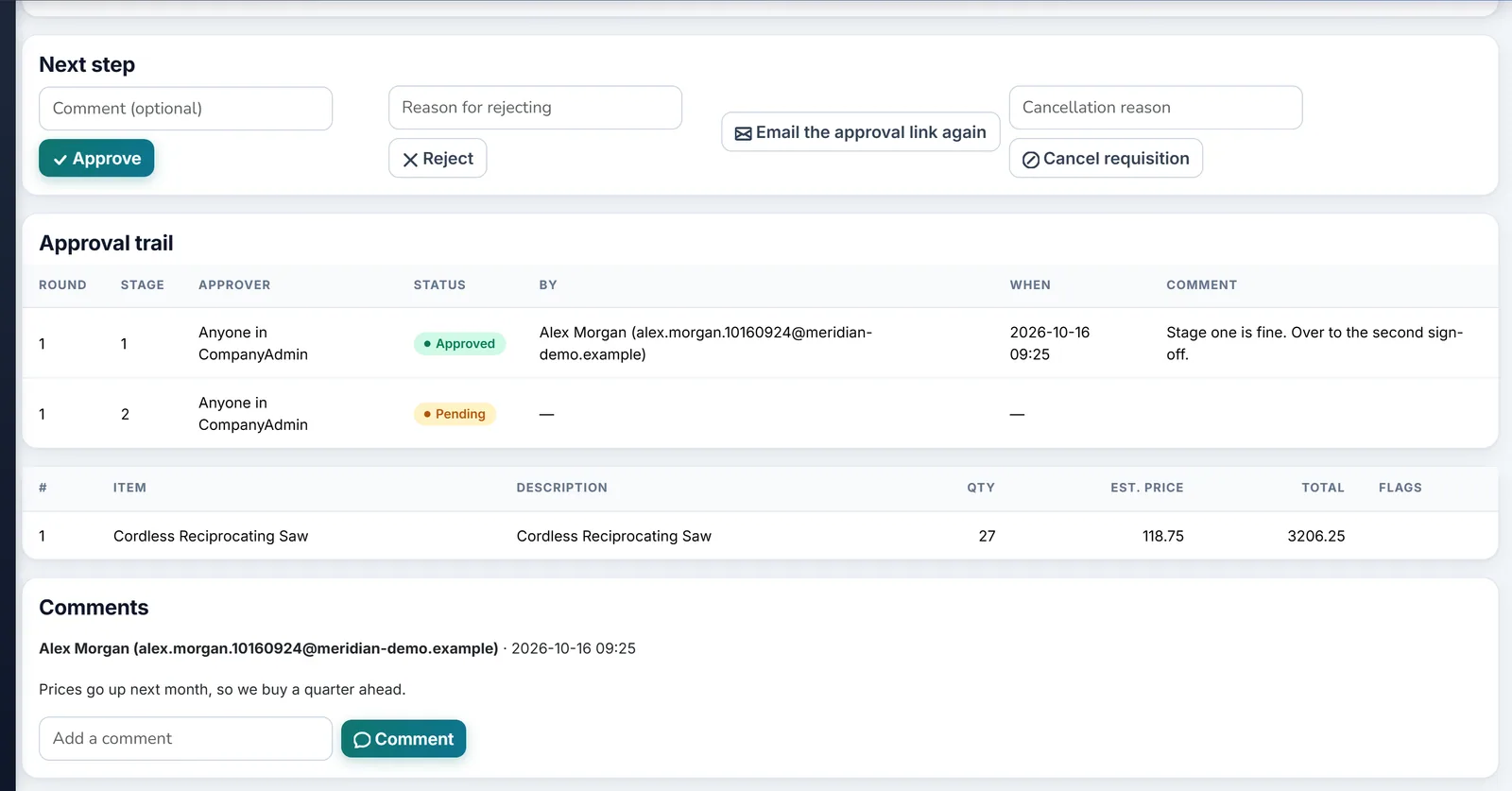
Task: Click the STAGE column header
Action: pos(143,285)
